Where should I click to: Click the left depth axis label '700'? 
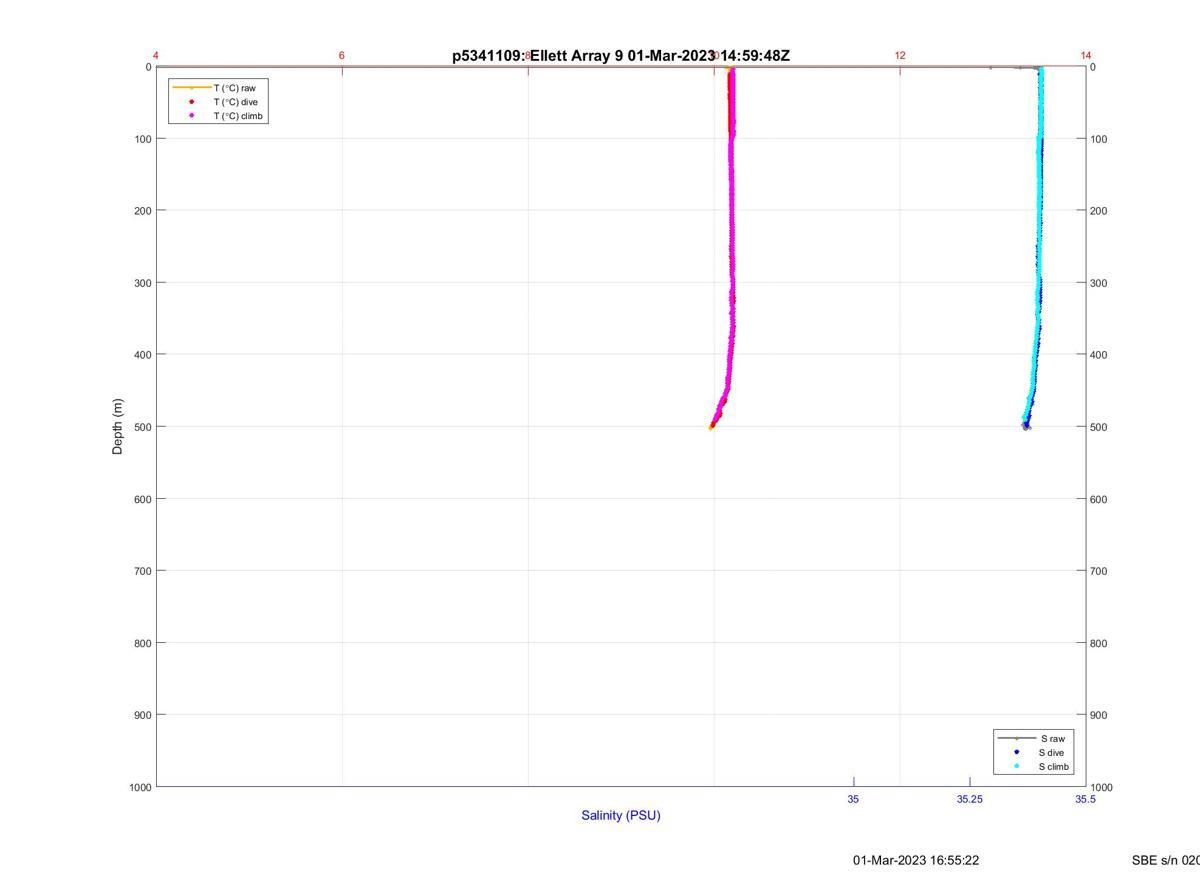tap(143, 571)
